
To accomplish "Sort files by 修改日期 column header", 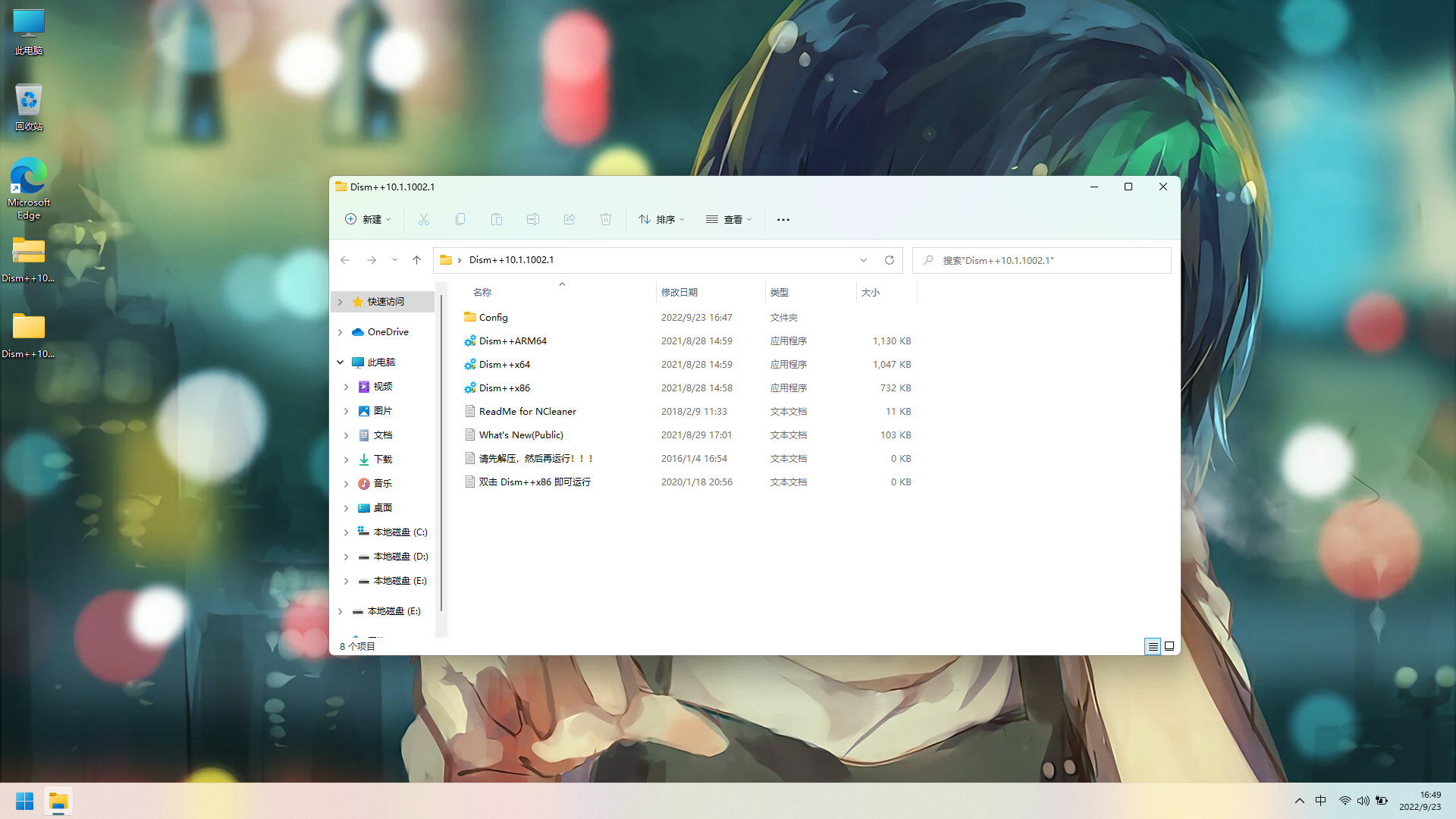I will pyautogui.click(x=679, y=292).
